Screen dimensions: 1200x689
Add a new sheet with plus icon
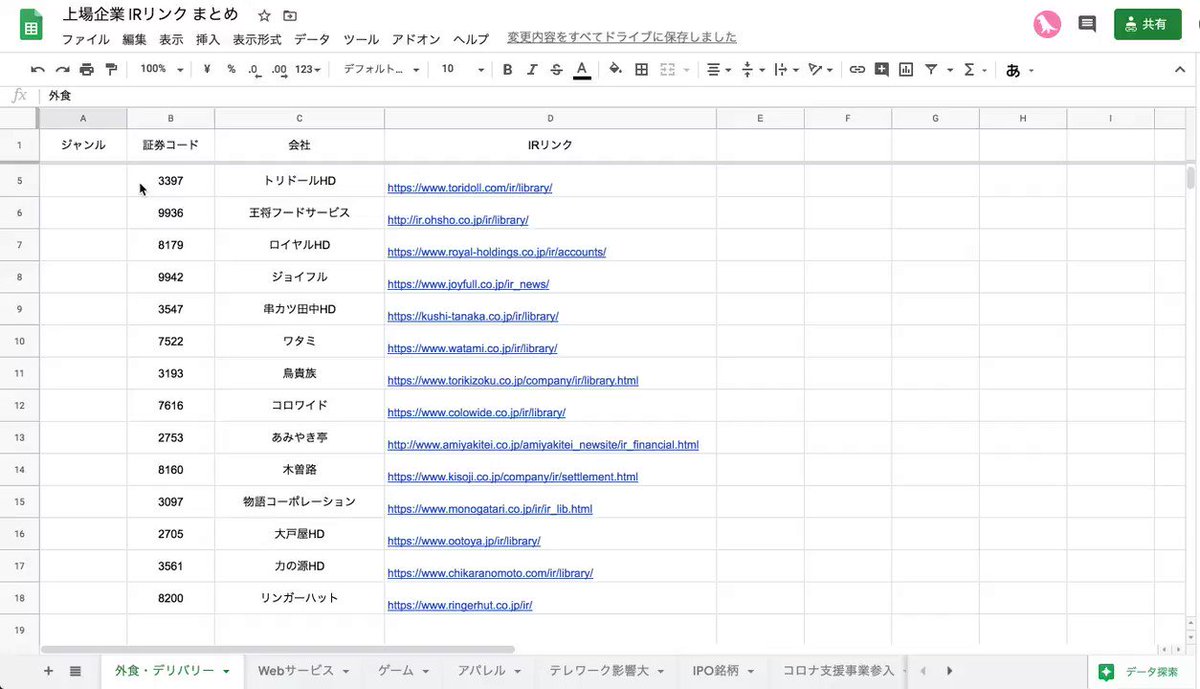48,671
